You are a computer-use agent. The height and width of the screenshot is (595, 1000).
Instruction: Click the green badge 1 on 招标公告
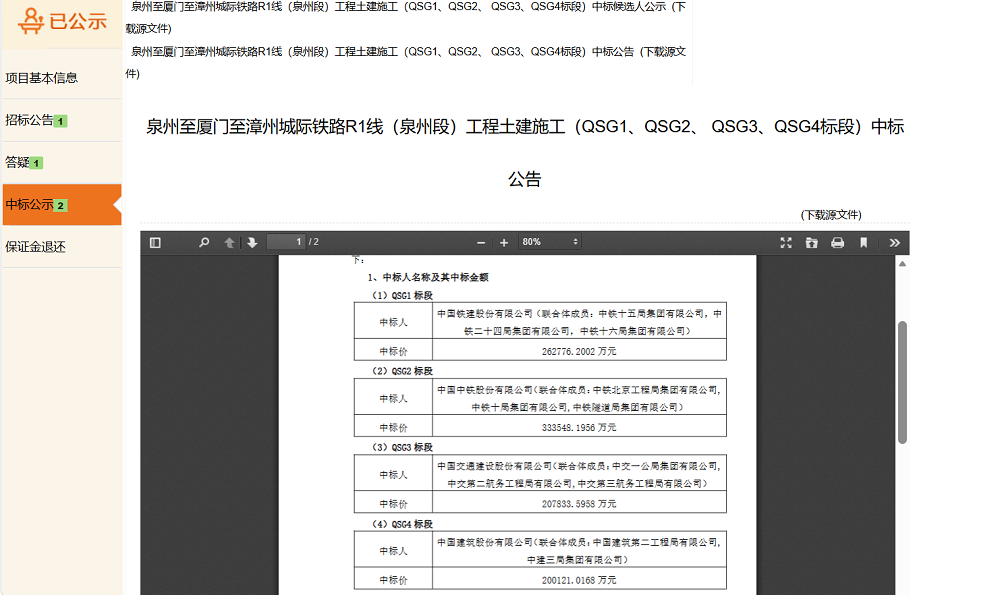pyautogui.click(x=61, y=121)
